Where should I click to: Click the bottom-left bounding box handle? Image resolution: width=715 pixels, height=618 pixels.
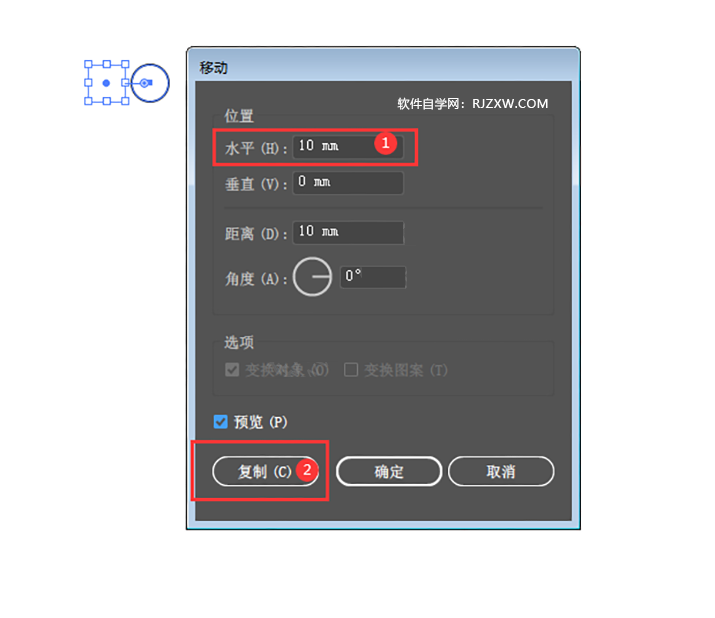click(x=88, y=101)
